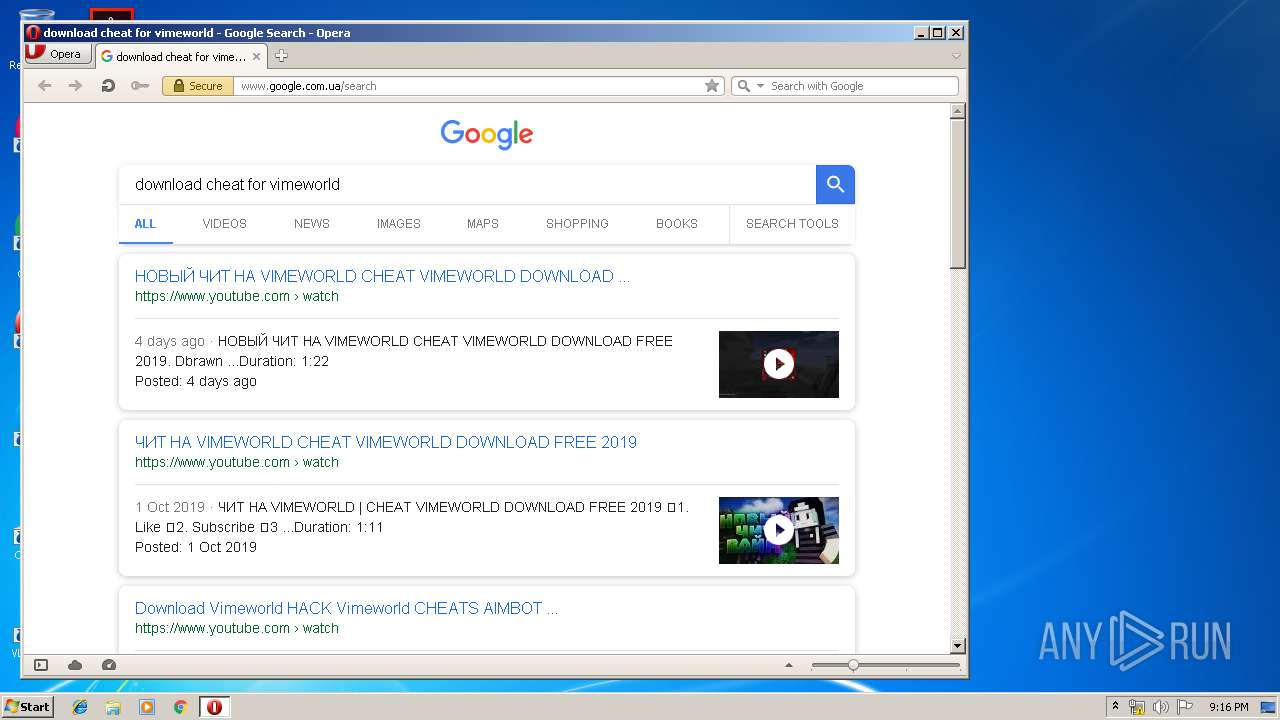
Task: Play the first video thumbnail
Action: (779, 364)
